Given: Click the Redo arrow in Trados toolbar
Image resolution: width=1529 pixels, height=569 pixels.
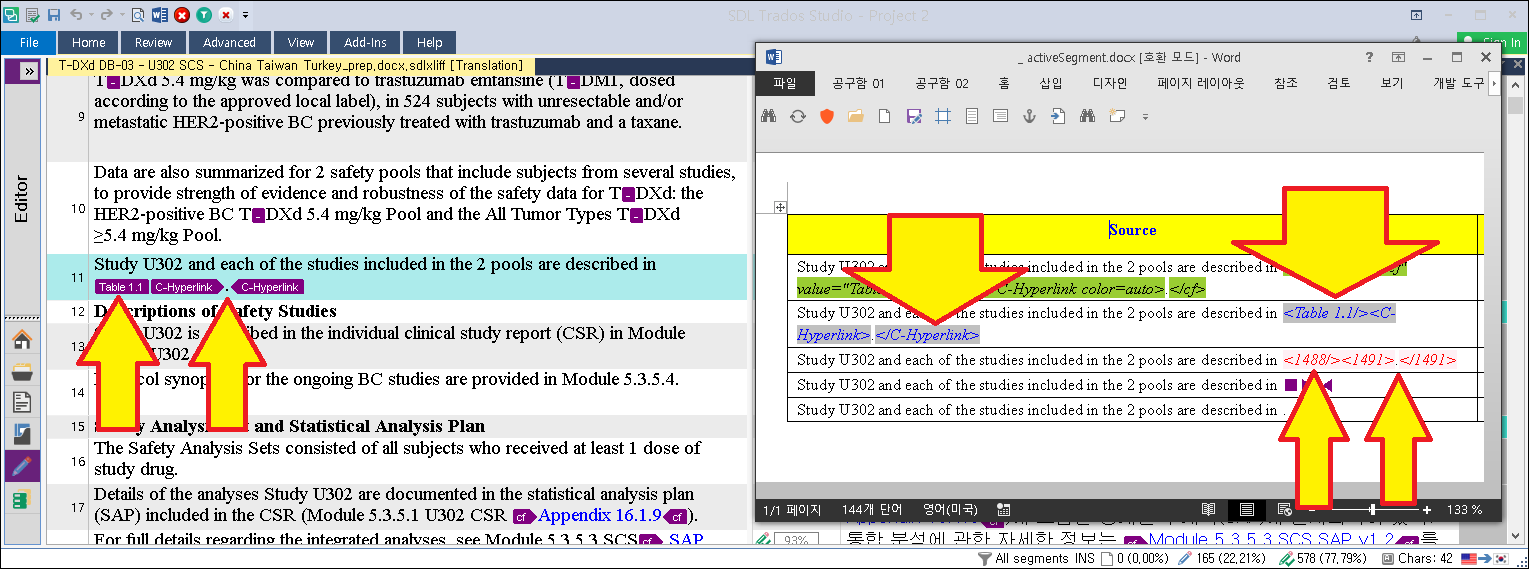Looking at the screenshot, I should [x=105, y=15].
